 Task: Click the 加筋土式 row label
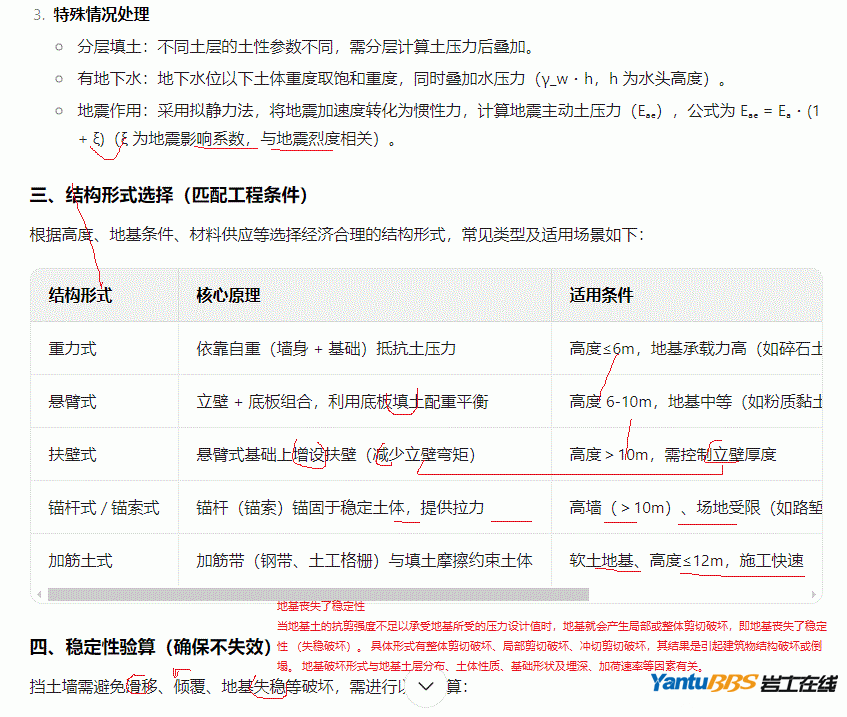click(80, 561)
